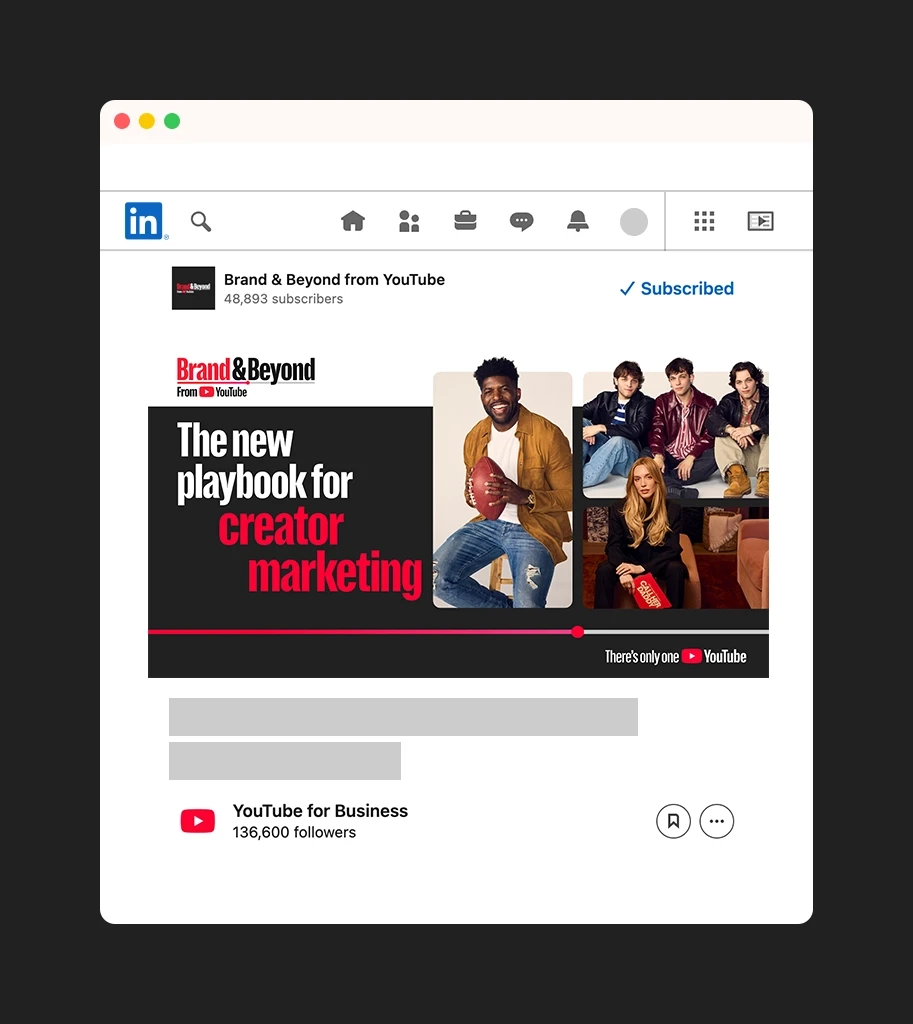Open the Learning video icon

click(760, 221)
